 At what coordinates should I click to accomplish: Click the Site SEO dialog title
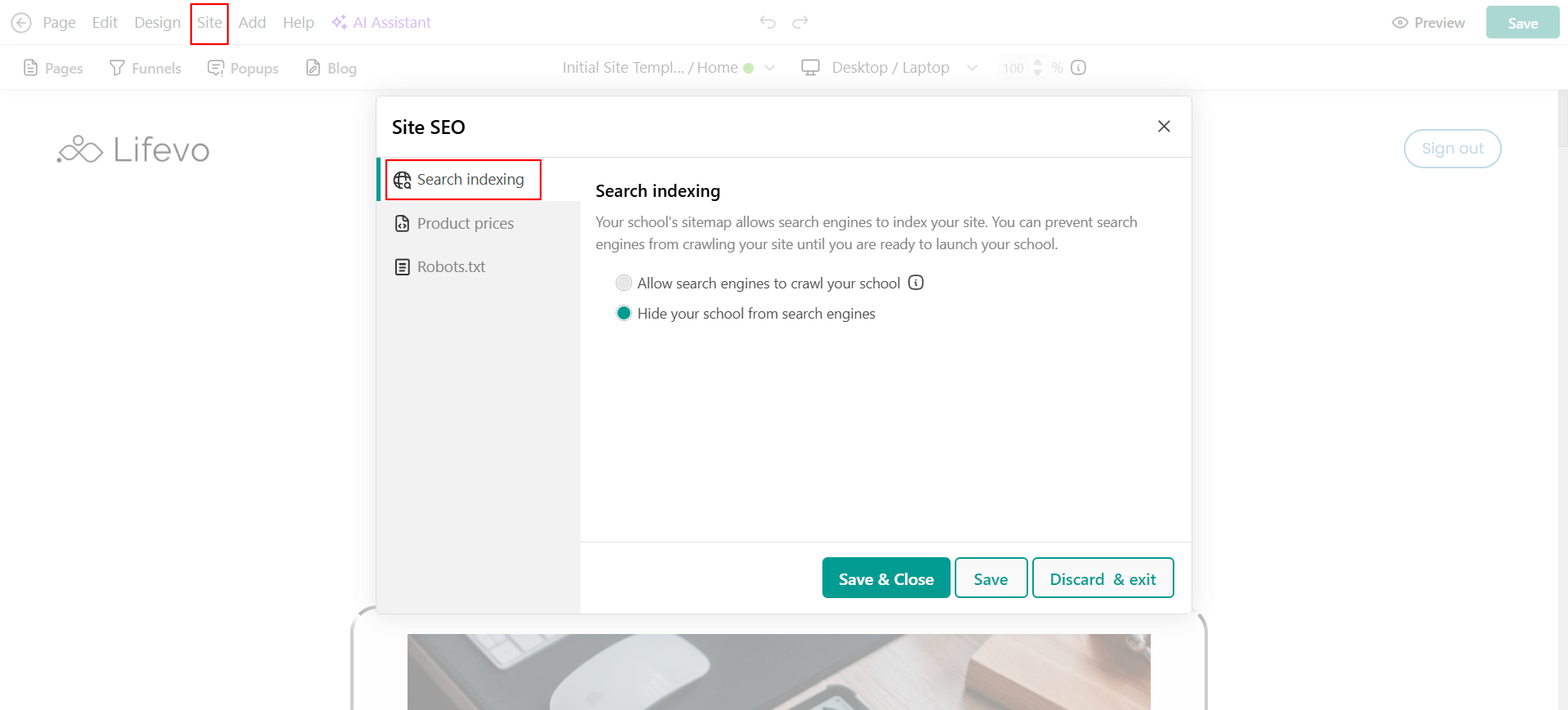point(428,127)
